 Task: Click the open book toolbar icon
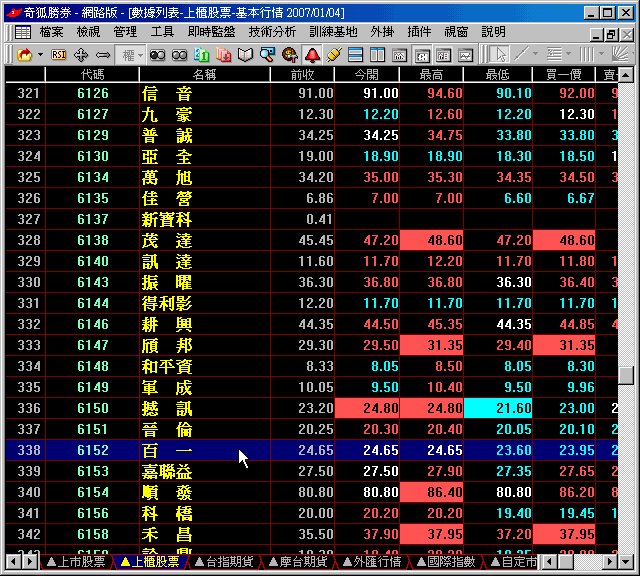click(245, 55)
